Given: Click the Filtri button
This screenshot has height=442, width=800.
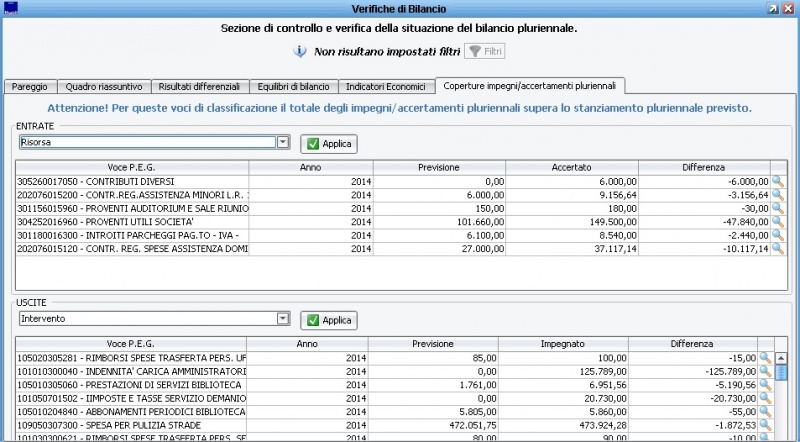Looking at the screenshot, I should click(485, 51).
